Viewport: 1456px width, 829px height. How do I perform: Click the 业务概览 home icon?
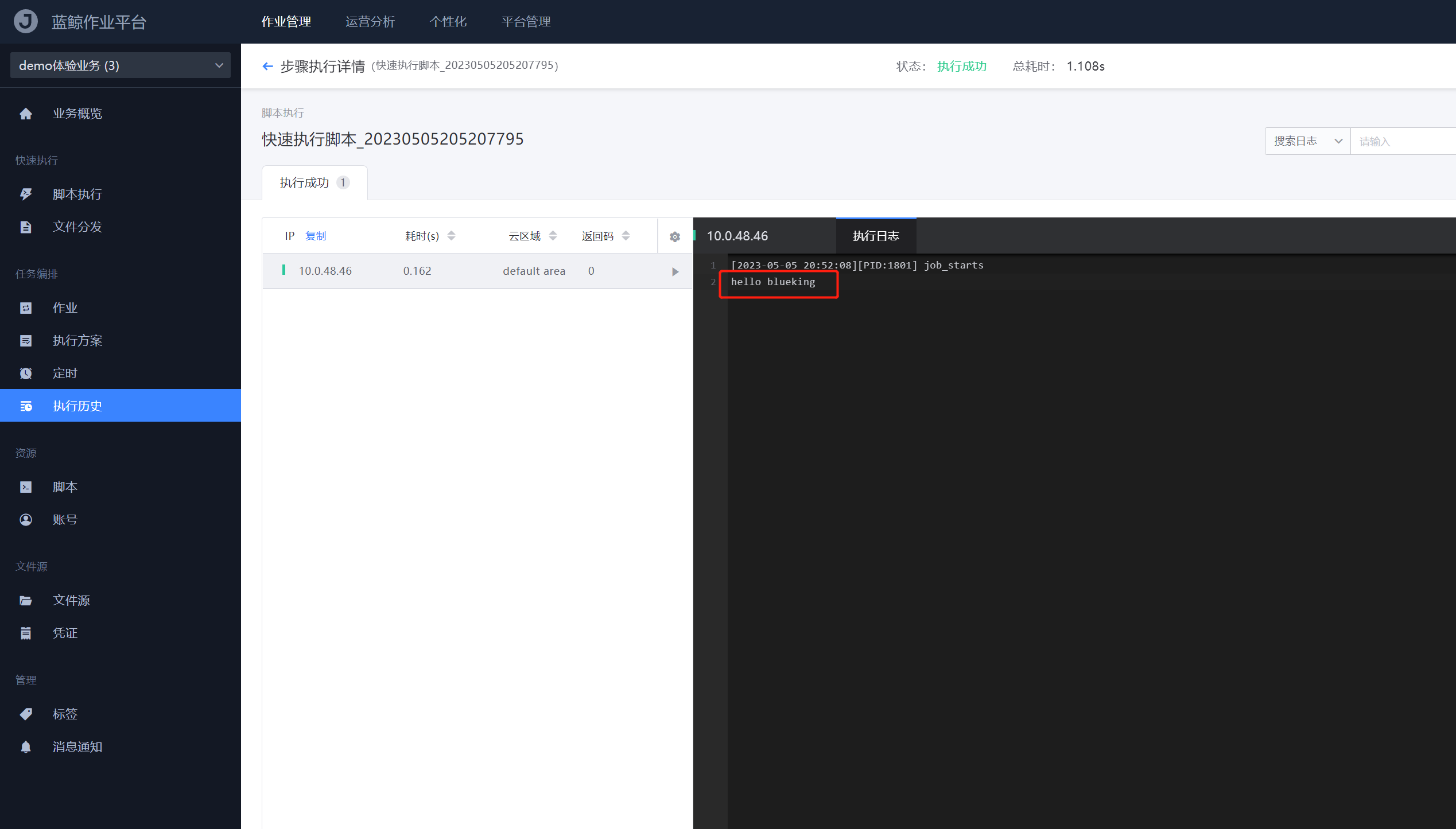26,114
